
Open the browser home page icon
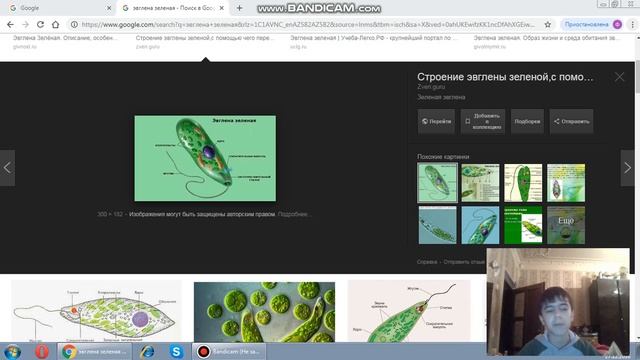(x=56, y=24)
